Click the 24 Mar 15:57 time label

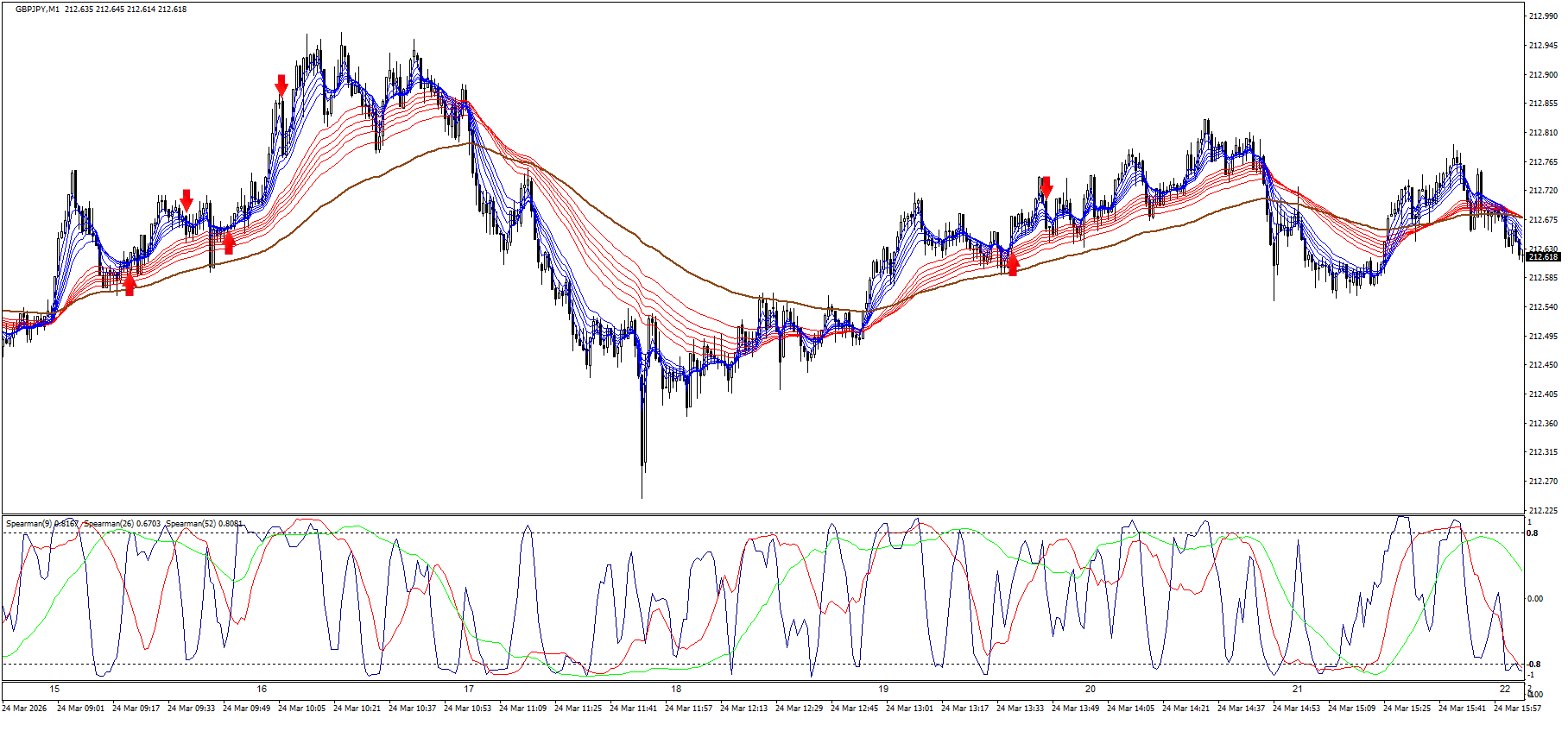1517,709
